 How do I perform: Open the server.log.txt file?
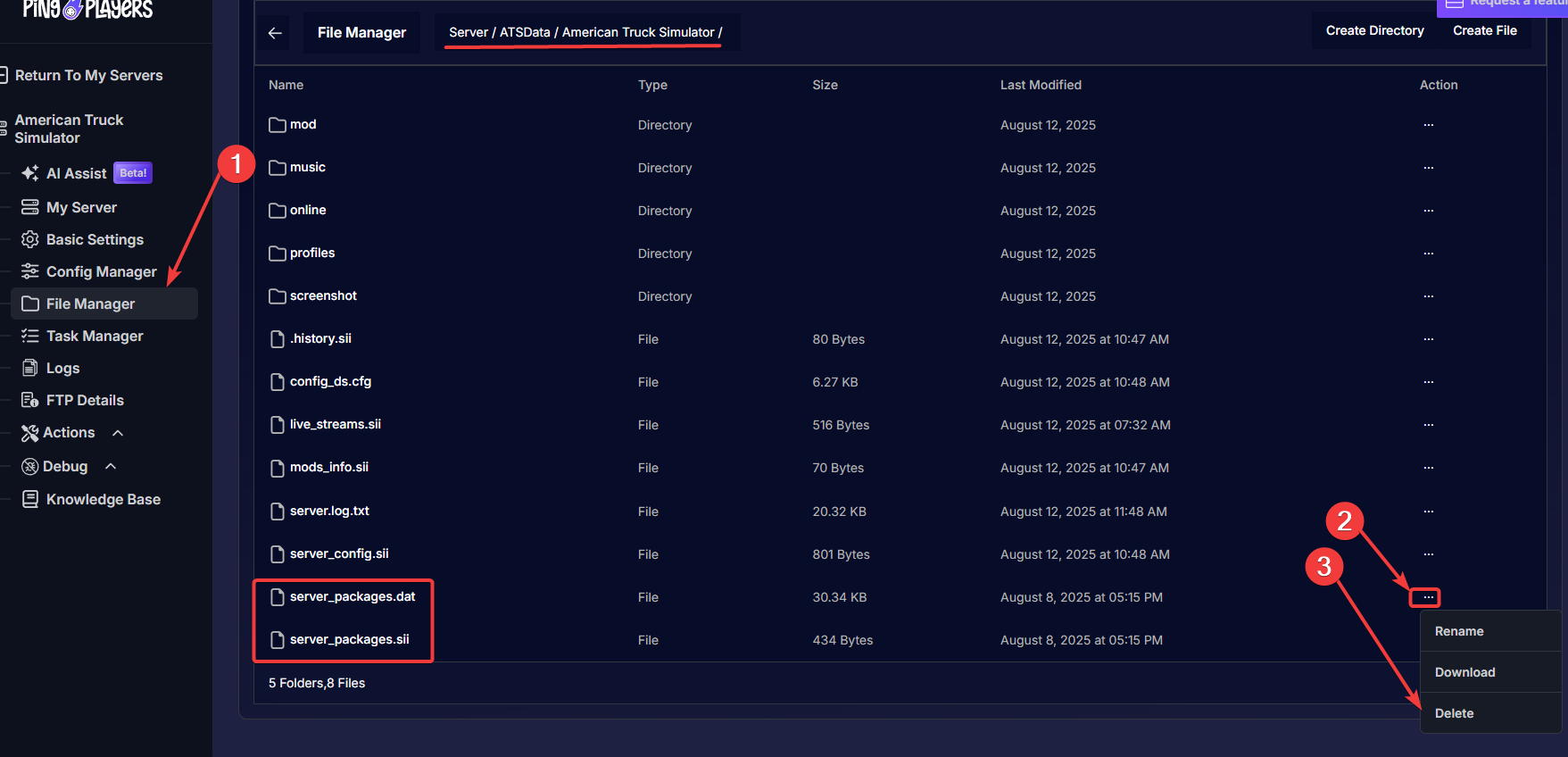click(x=319, y=512)
